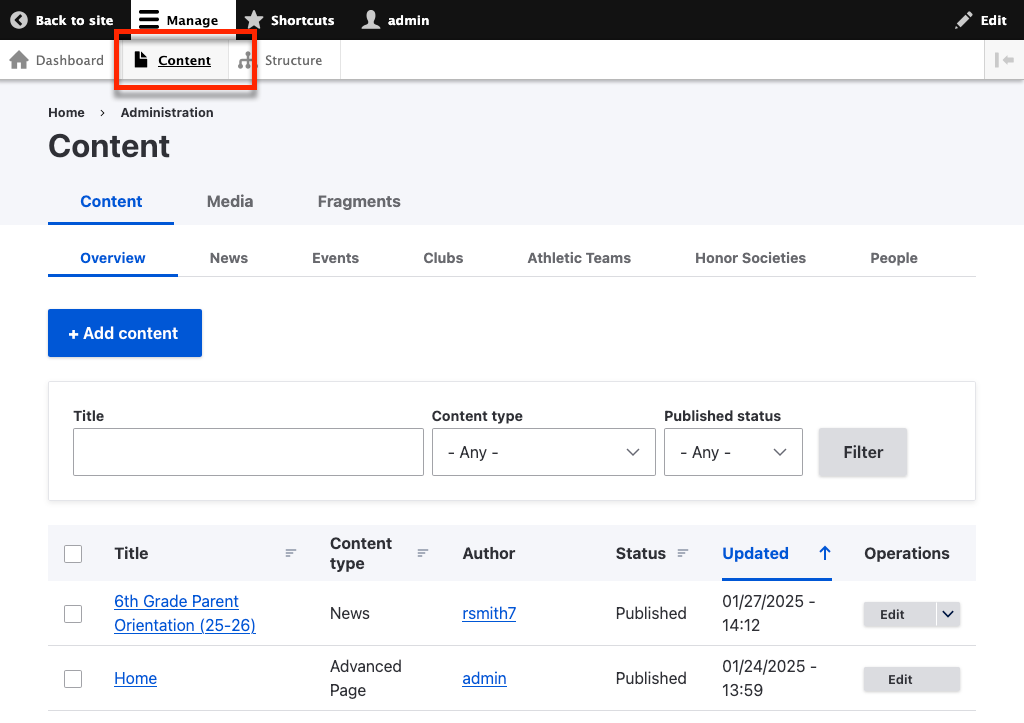The height and width of the screenshot is (723, 1024).
Task: Click the 'Advanced Page' content type cell
Action: [x=366, y=678]
